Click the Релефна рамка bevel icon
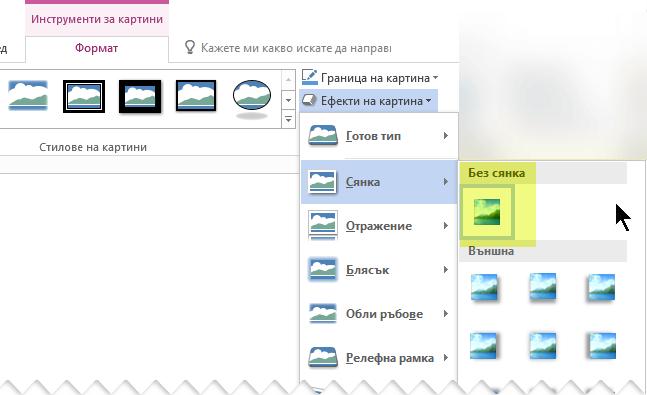 [323, 357]
